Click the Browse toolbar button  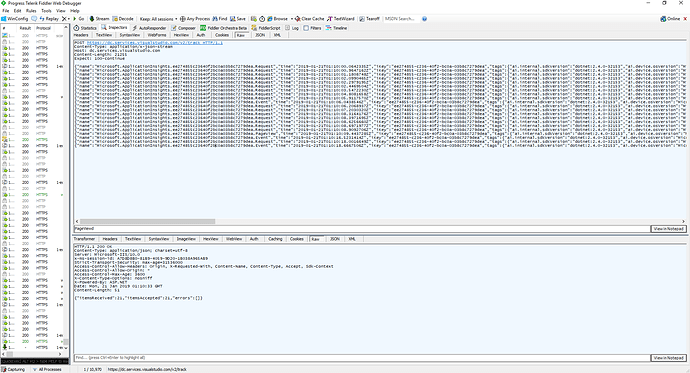[x=277, y=19]
